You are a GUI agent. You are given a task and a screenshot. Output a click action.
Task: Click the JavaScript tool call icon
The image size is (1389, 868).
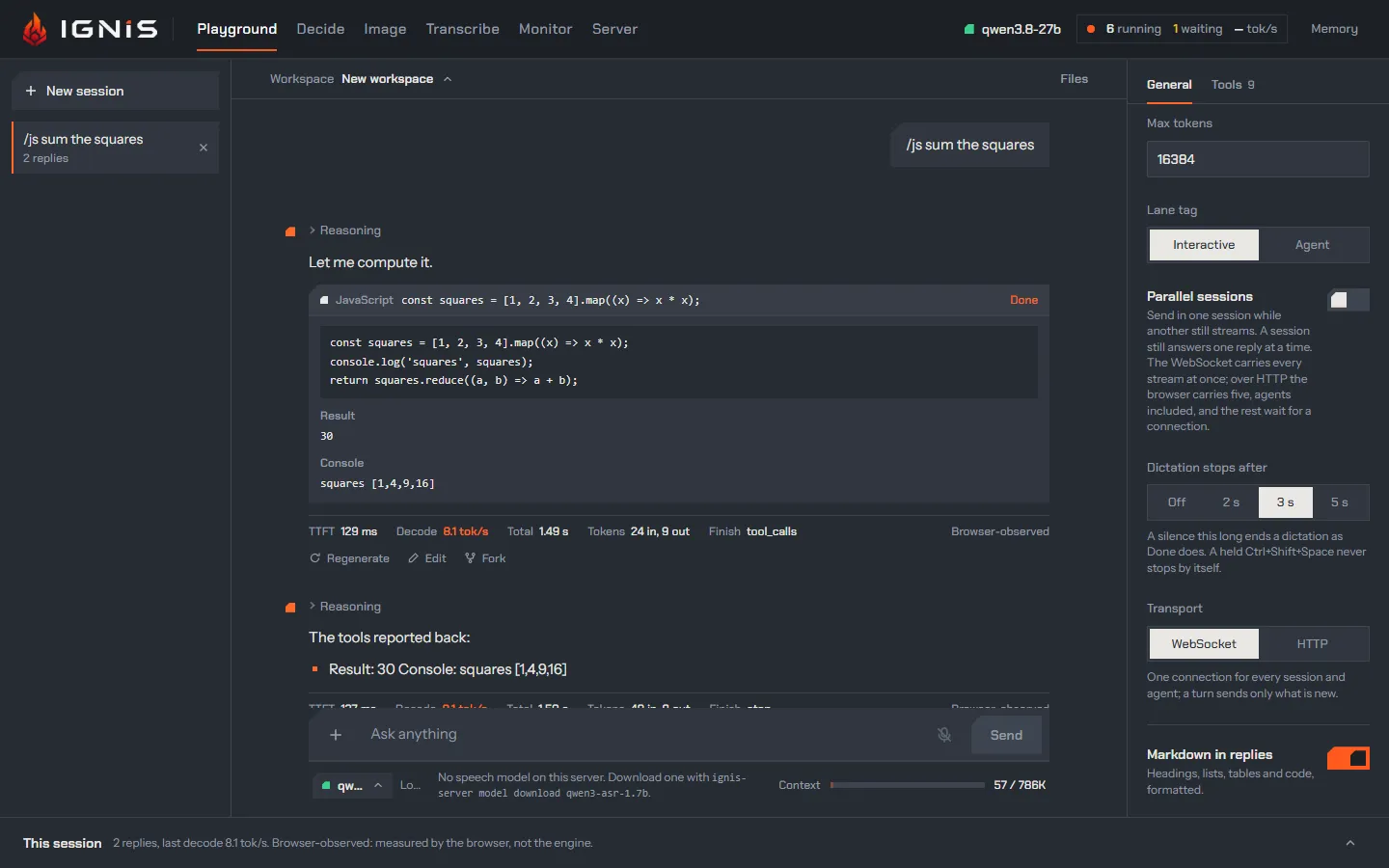coord(324,300)
